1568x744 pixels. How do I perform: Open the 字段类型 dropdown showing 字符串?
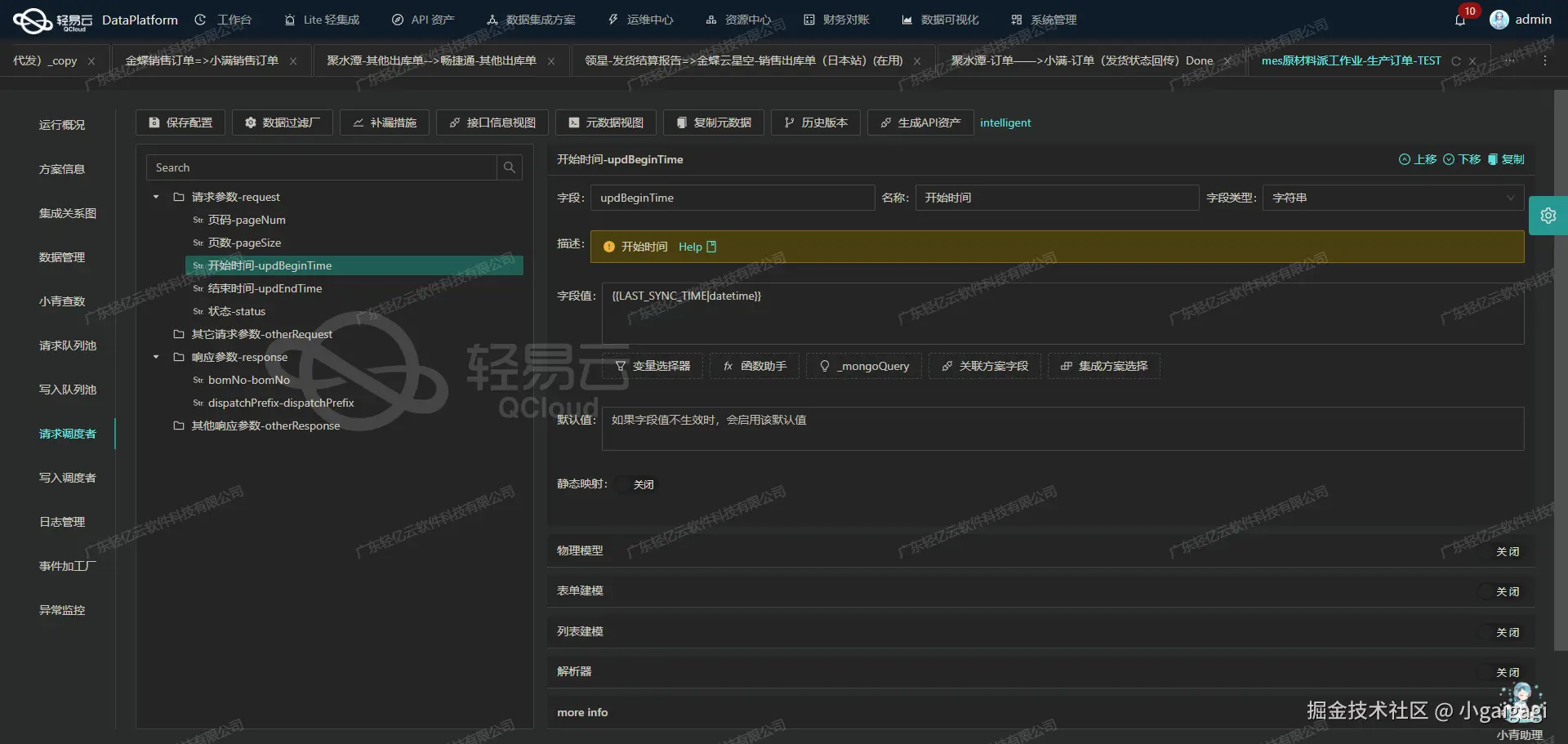(x=1392, y=198)
